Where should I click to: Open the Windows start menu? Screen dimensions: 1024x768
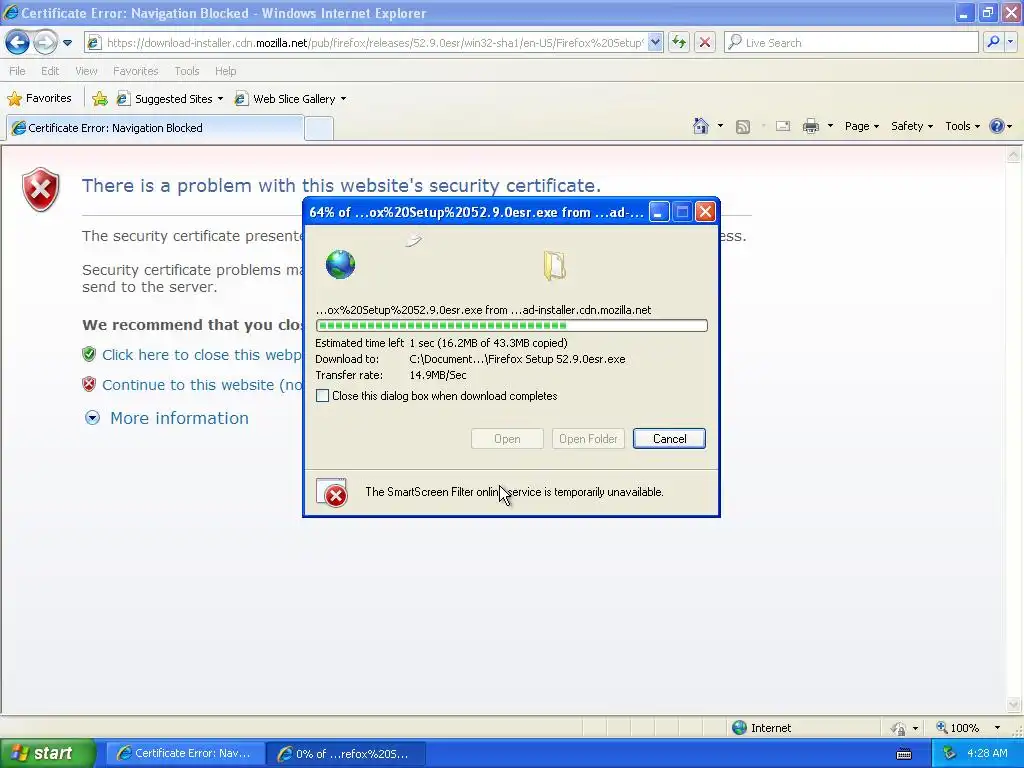(x=47, y=754)
